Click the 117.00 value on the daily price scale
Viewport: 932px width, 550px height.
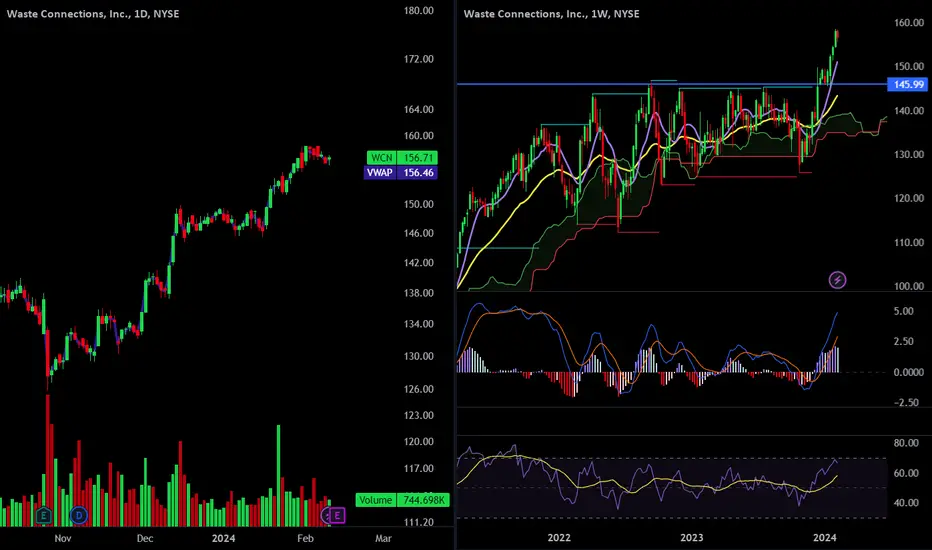[x=418, y=469]
